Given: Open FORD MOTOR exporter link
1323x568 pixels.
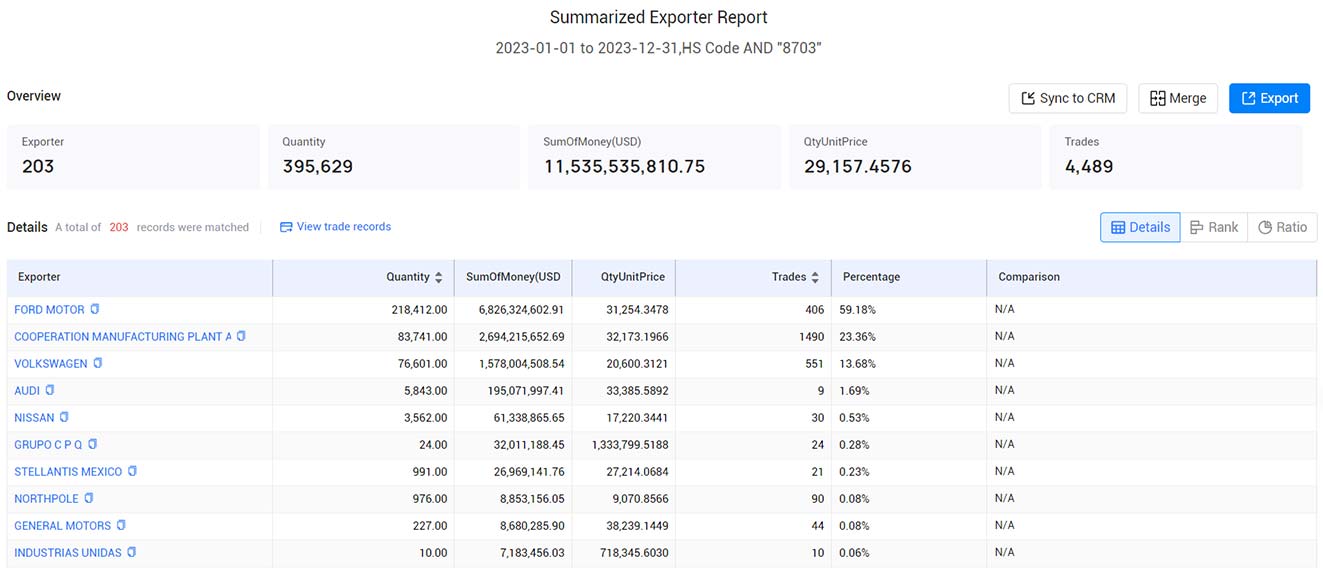Looking at the screenshot, I should (x=49, y=310).
